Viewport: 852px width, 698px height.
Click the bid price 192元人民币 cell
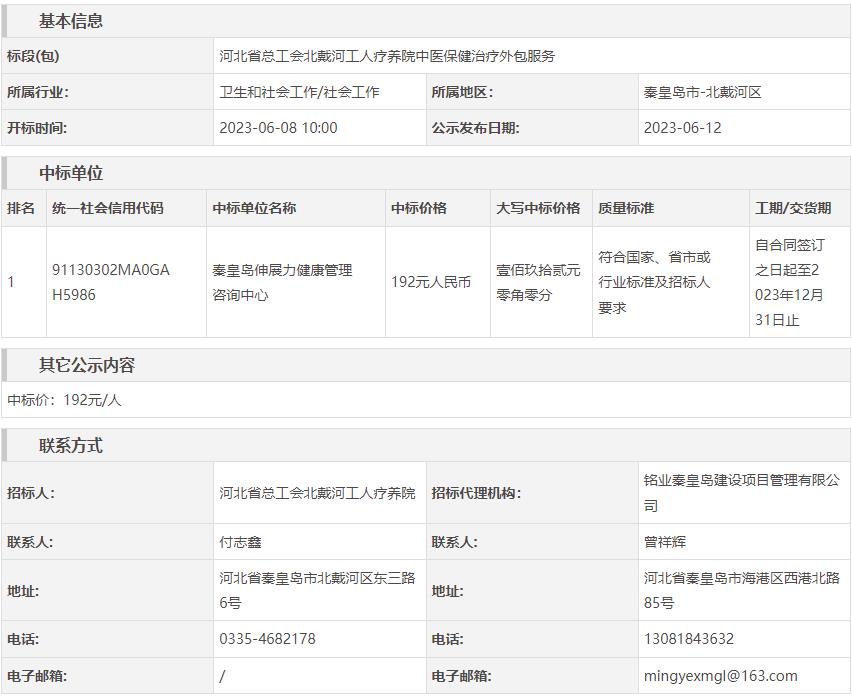(431, 282)
